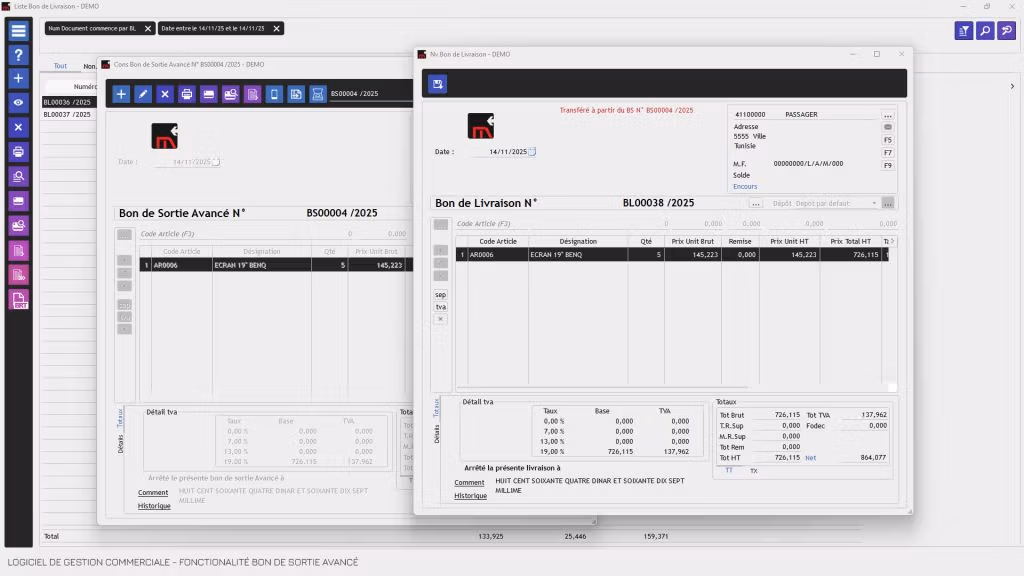
Task: Click the 'sep' button beside article grid
Action: (x=441, y=295)
